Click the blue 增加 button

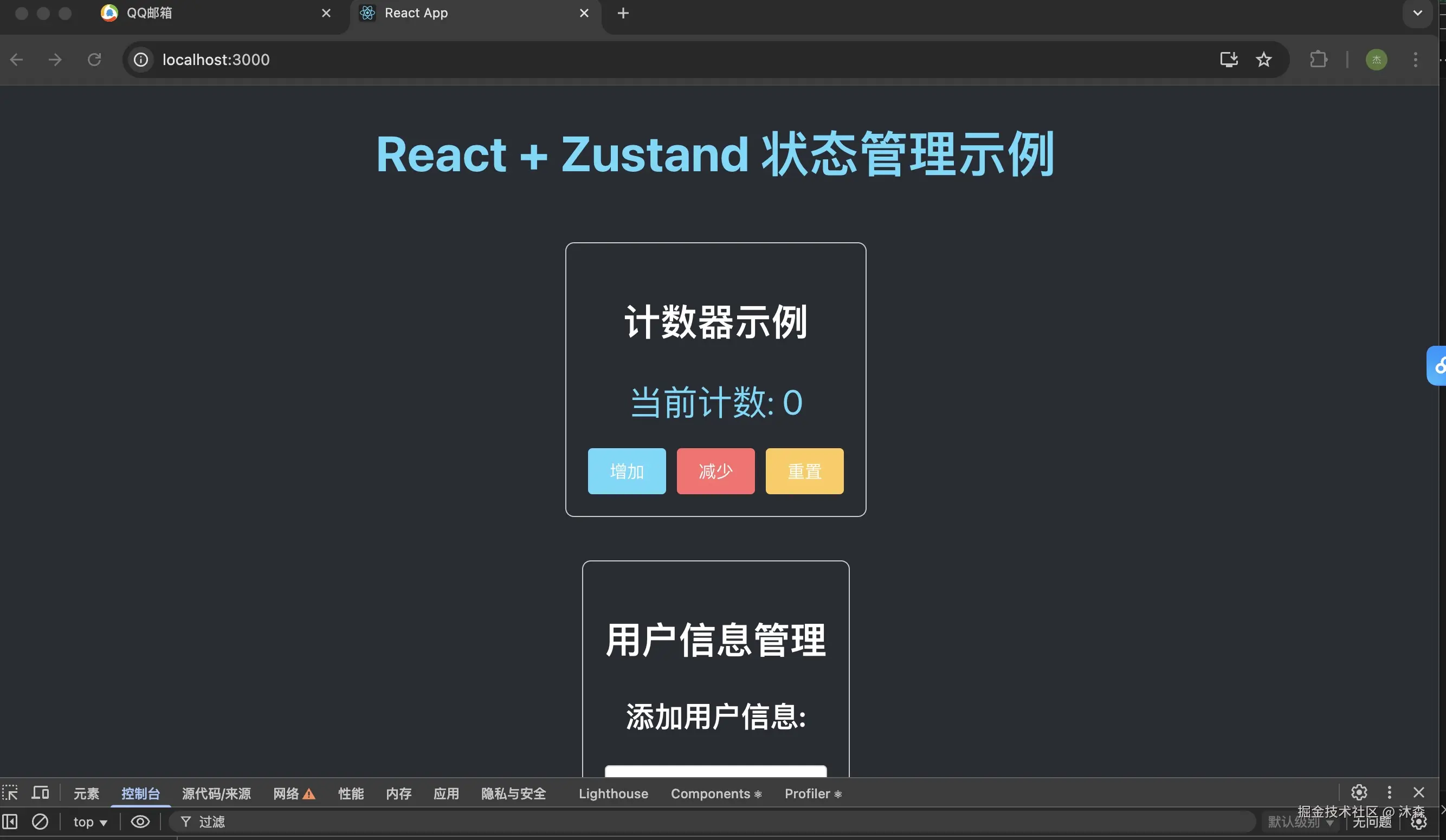[627, 471]
